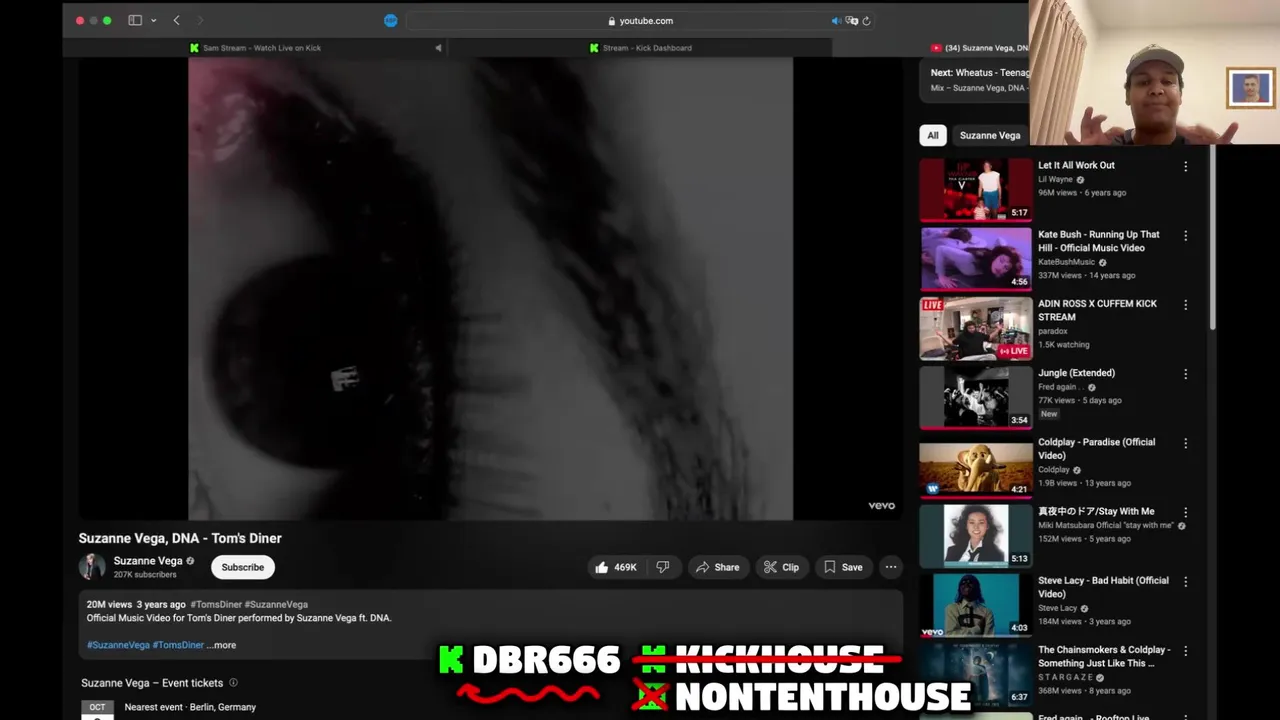Open options menu for Jungle (Extended)
This screenshot has height=720, width=1280.
pyautogui.click(x=1186, y=374)
